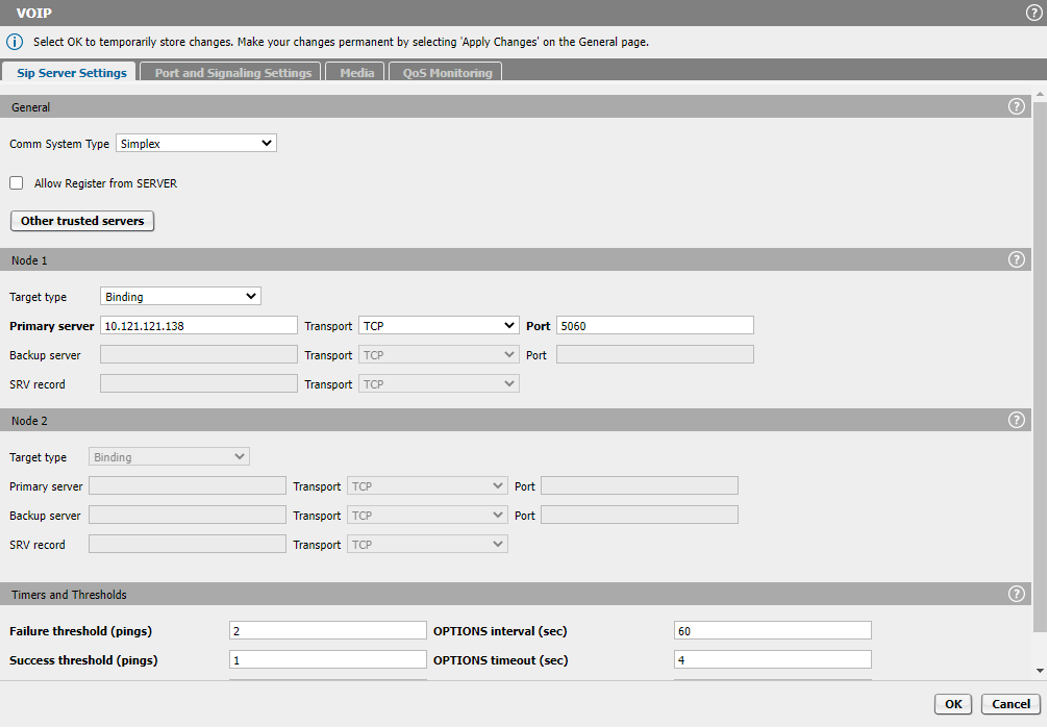Click Node 2 Backup server address field
Viewport: 1047px width, 728px height.
pyautogui.click(x=188, y=515)
